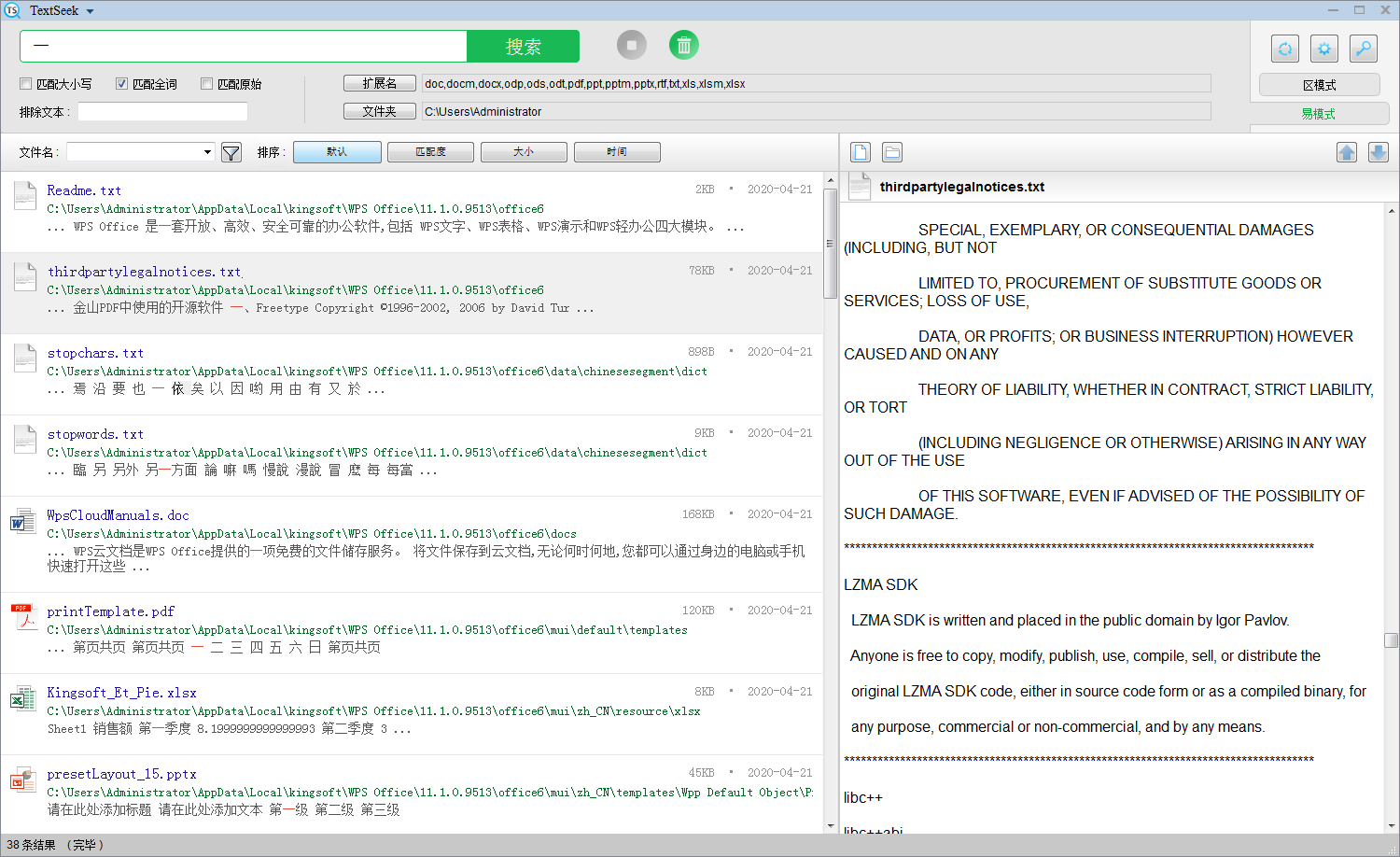
Task: Open the Readme.txt search result
Action: (x=83, y=190)
